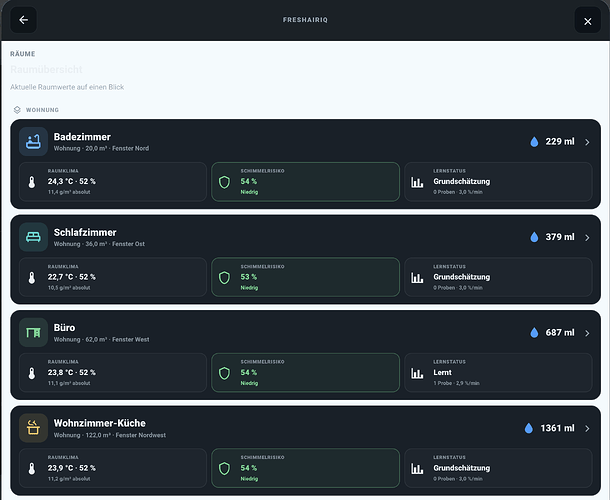Open the Schlafzimmer room title
Screen dimensions: 610x500
[x=85, y=232]
